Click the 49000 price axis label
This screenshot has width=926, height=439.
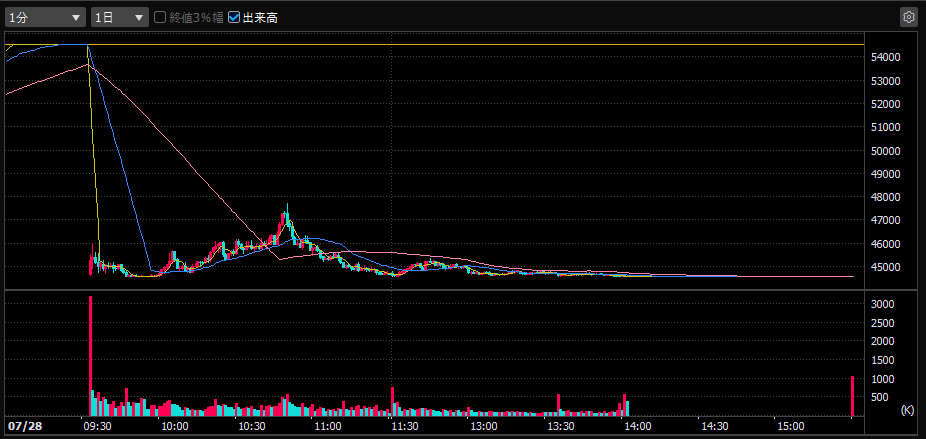pos(886,174)
